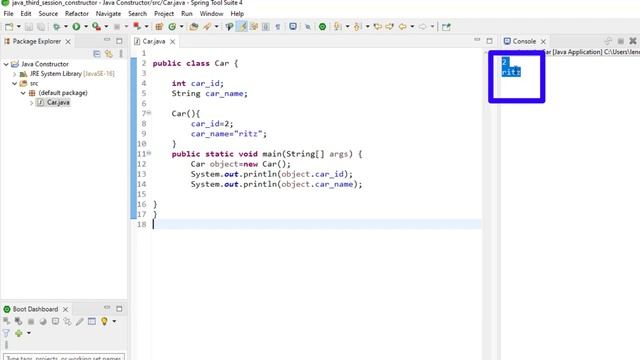Viewport: 640px width, 360px height.
Task: Toggle Show Whitespace Characters pilcrow icon
Action: [x=278, y=27]
